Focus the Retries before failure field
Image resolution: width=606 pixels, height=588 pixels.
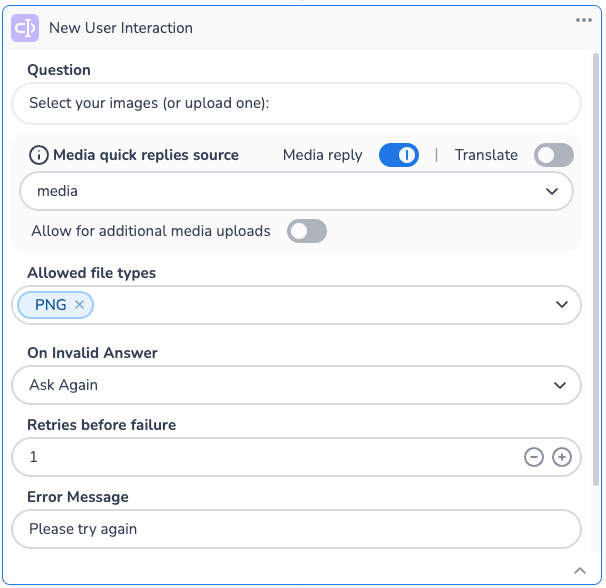point(260,457)
